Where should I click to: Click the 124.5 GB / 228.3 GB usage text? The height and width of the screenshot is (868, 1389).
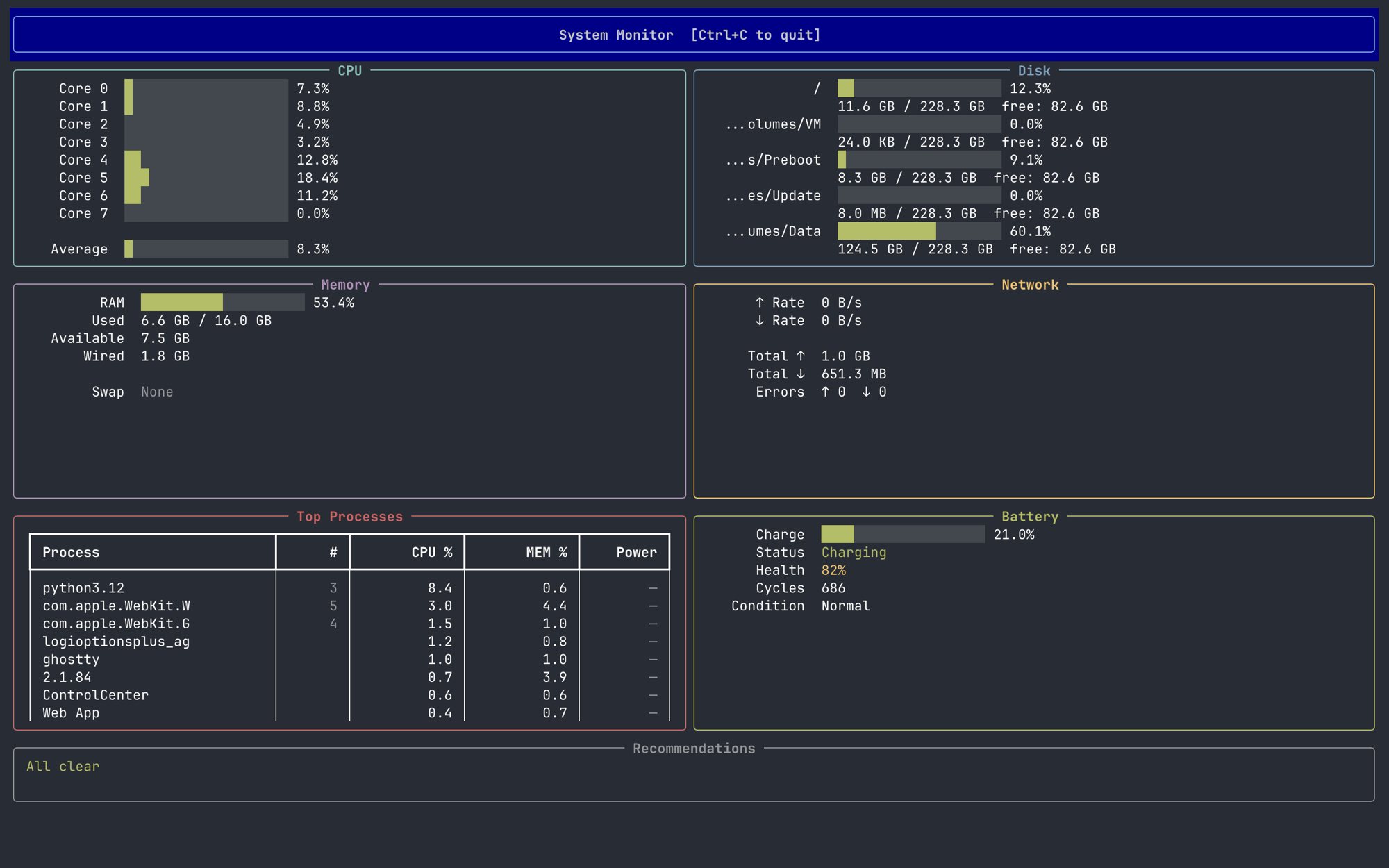coord(915,249)
